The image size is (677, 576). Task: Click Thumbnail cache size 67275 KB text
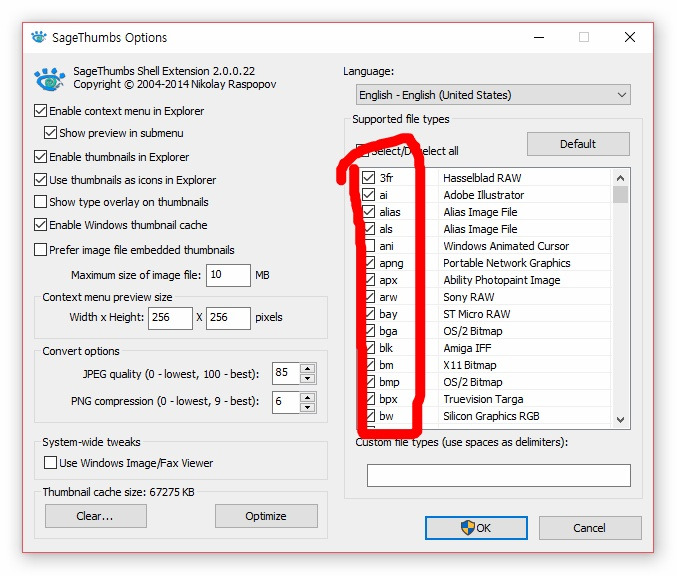(118, 492)
